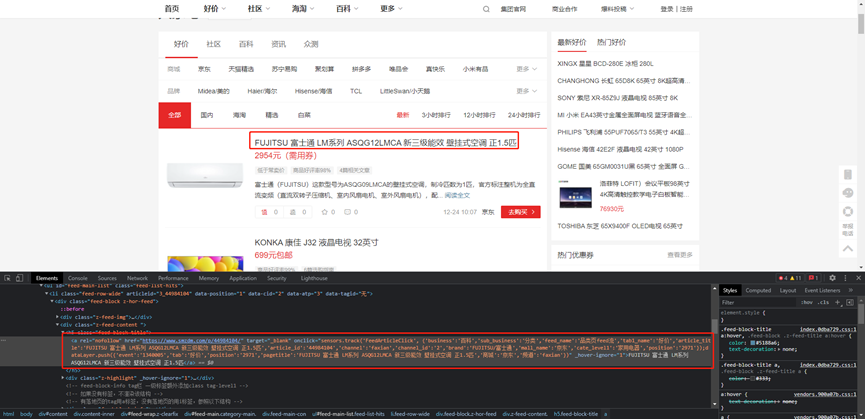Expand 更多 in the 商城 filter row

(527, 69)
